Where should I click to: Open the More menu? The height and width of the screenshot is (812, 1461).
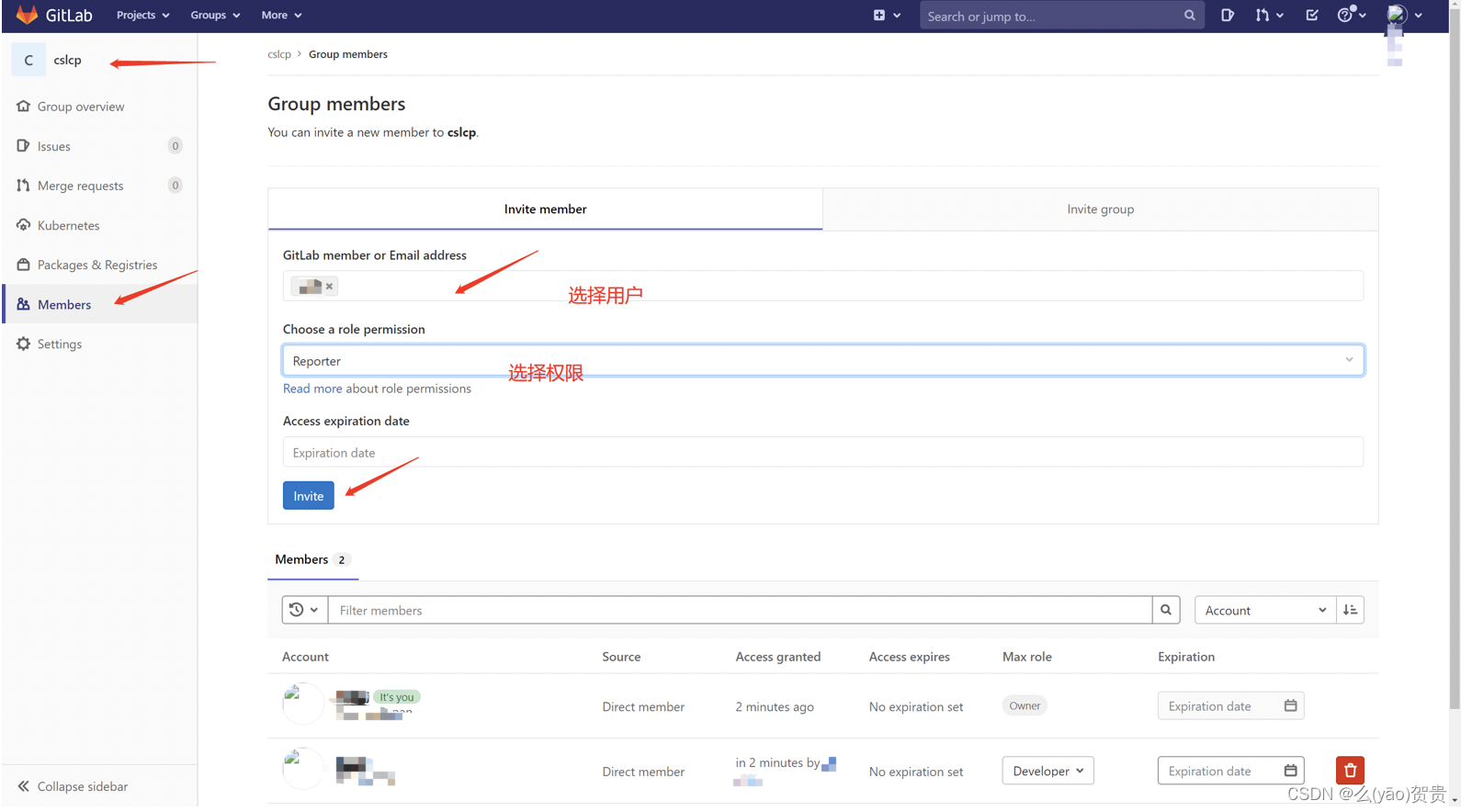tap(281, 15)
